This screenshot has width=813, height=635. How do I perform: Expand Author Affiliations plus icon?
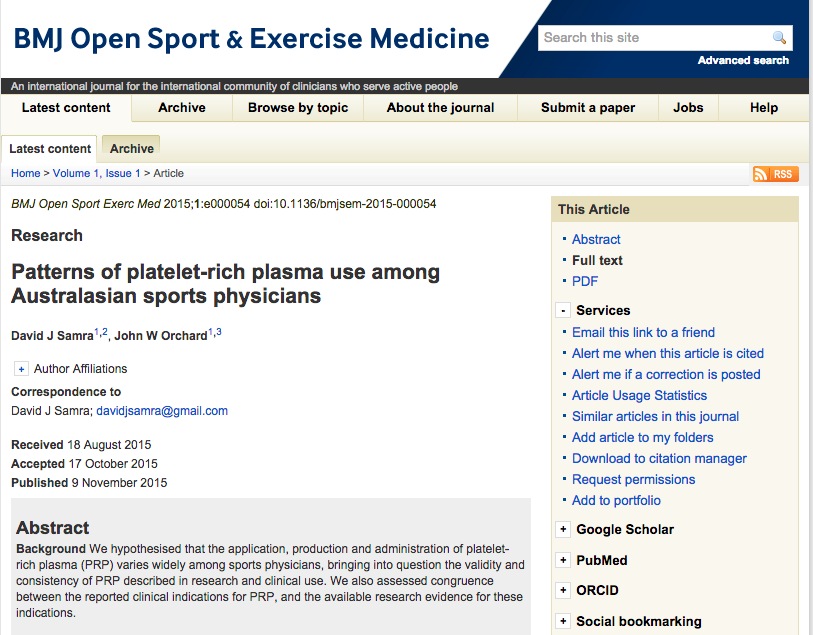point(21,369)
